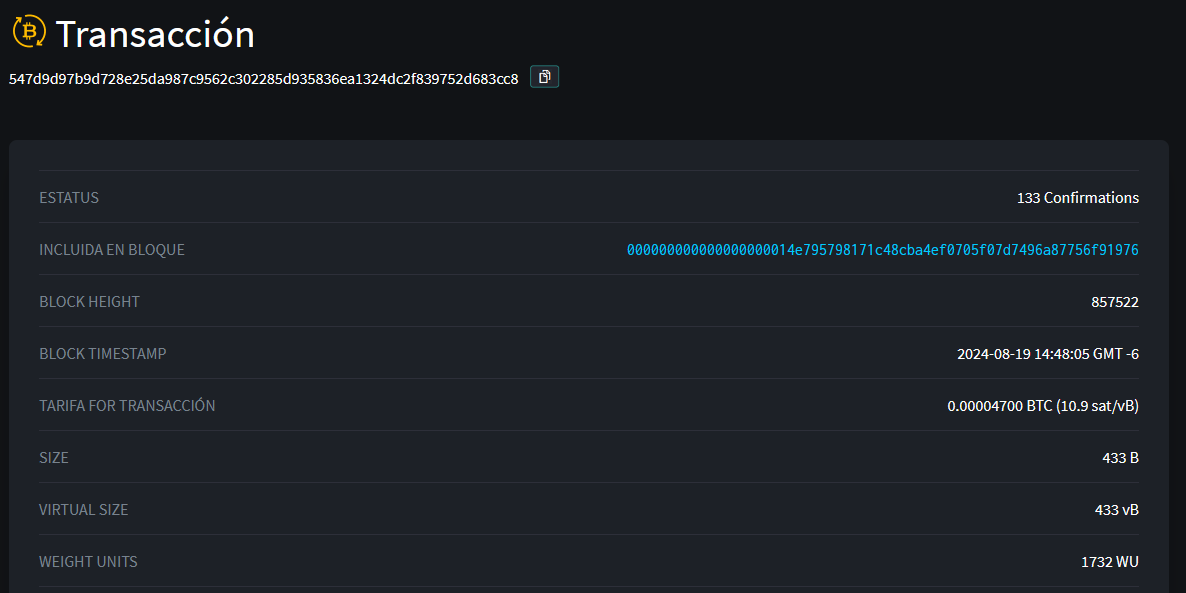Click the BLOCK HEIGHT label

pyautogui.click(x=89, y=302)
